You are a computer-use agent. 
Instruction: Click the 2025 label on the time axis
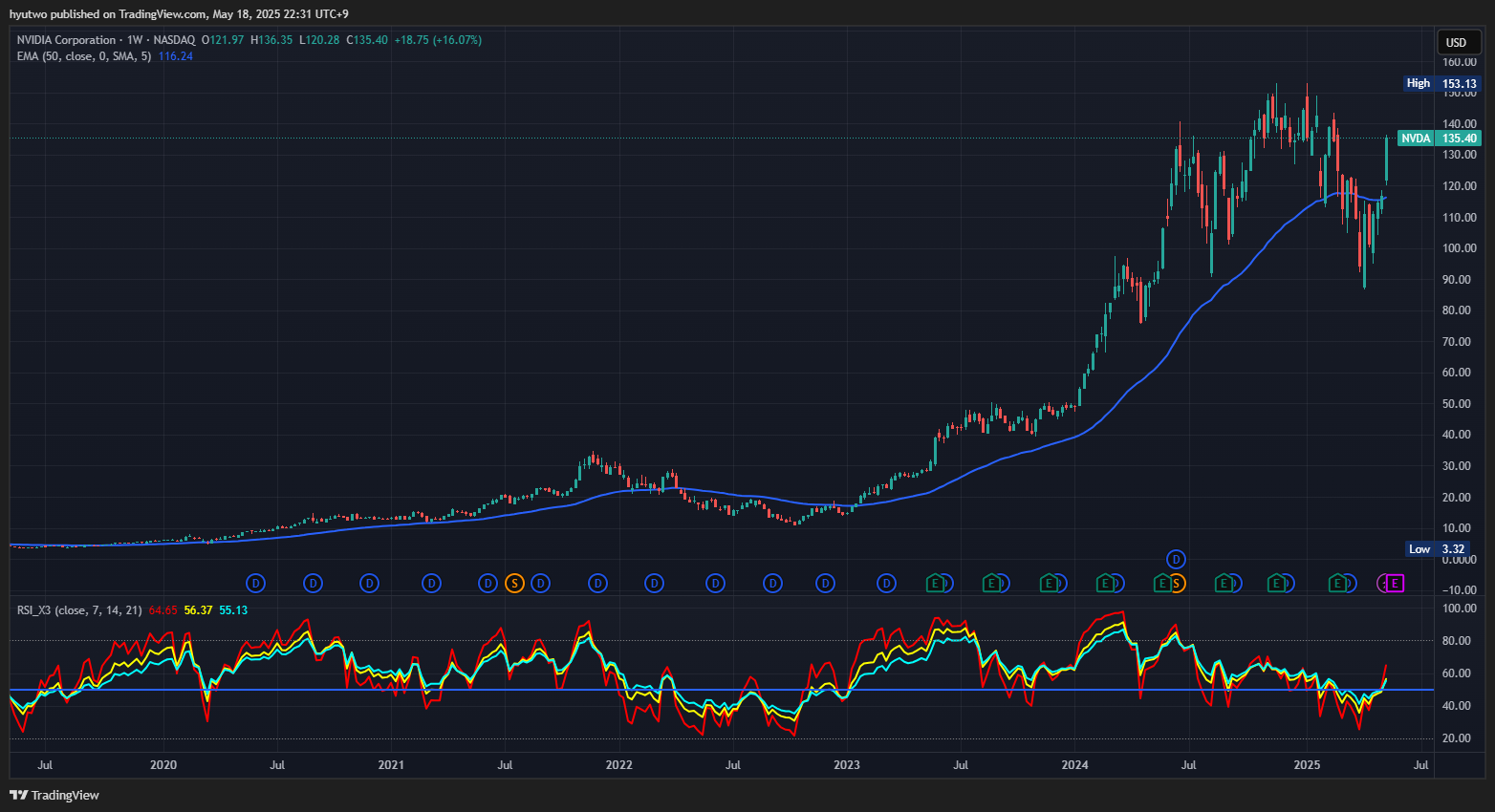pyautogui.click(x=1307, y=765)
